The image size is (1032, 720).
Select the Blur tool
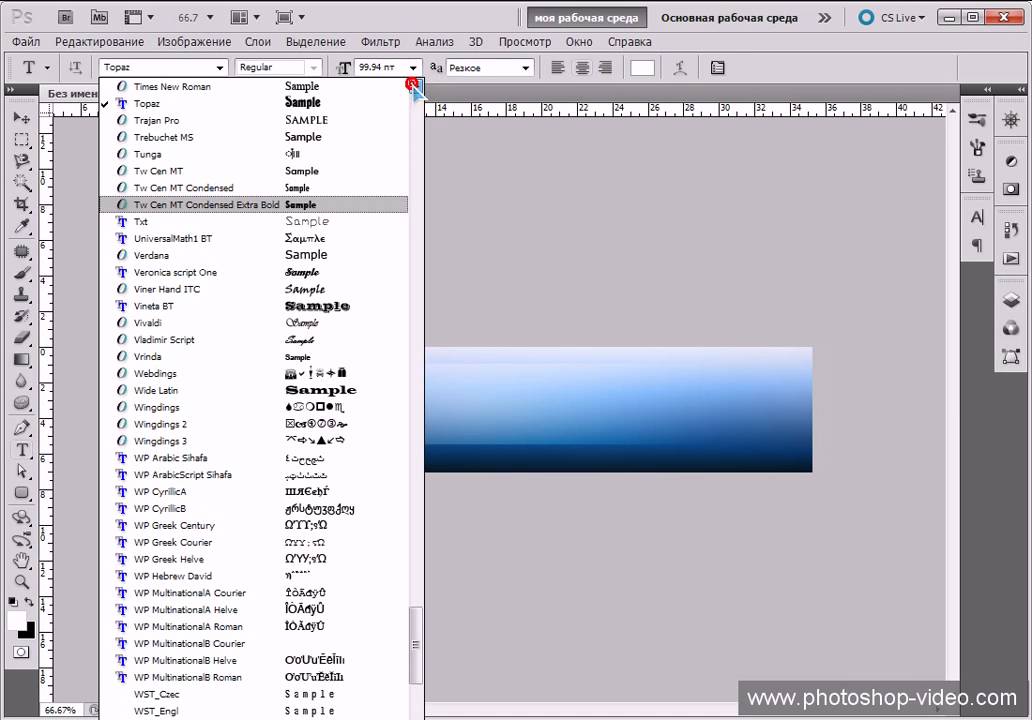tap(22, 381)
